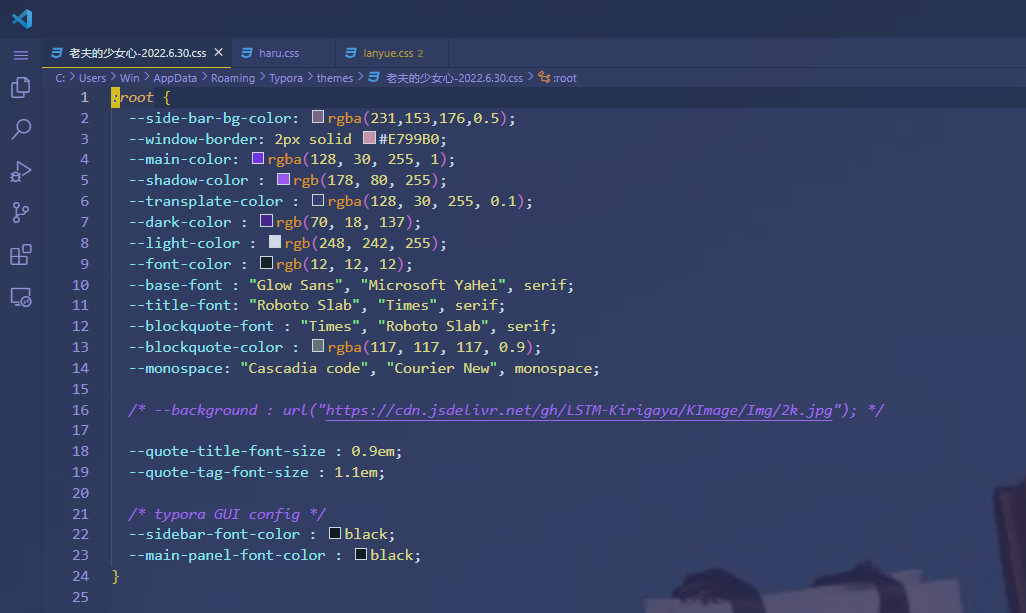This screenshot has width=1026, height=613.
Task: Click the "--quote-title-font-size" property text
Action: (227, 451)
